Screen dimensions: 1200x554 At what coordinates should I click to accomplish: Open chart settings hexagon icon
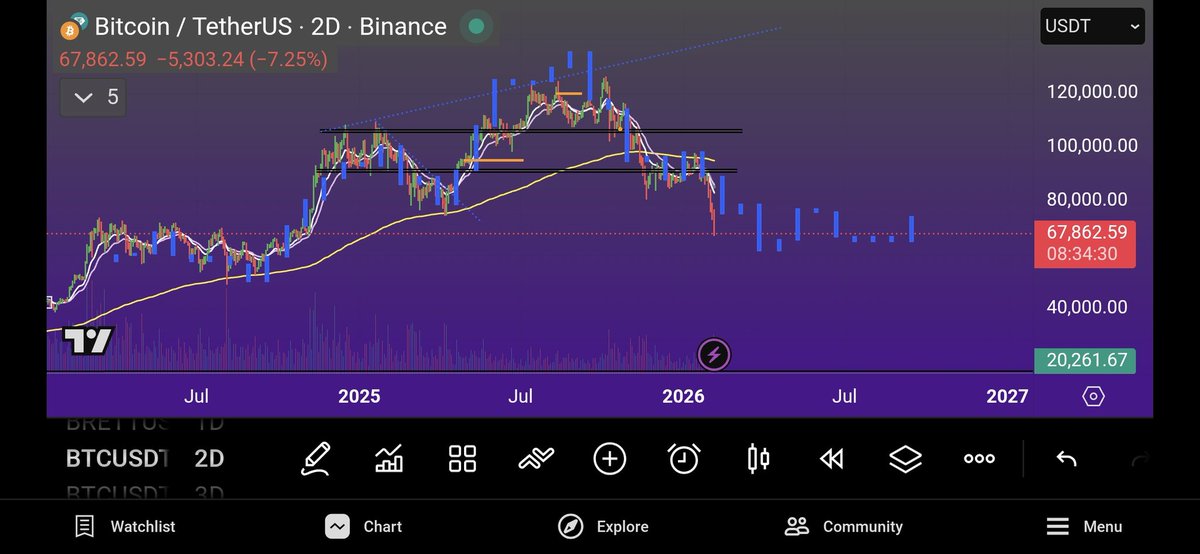pos(1093,396)
